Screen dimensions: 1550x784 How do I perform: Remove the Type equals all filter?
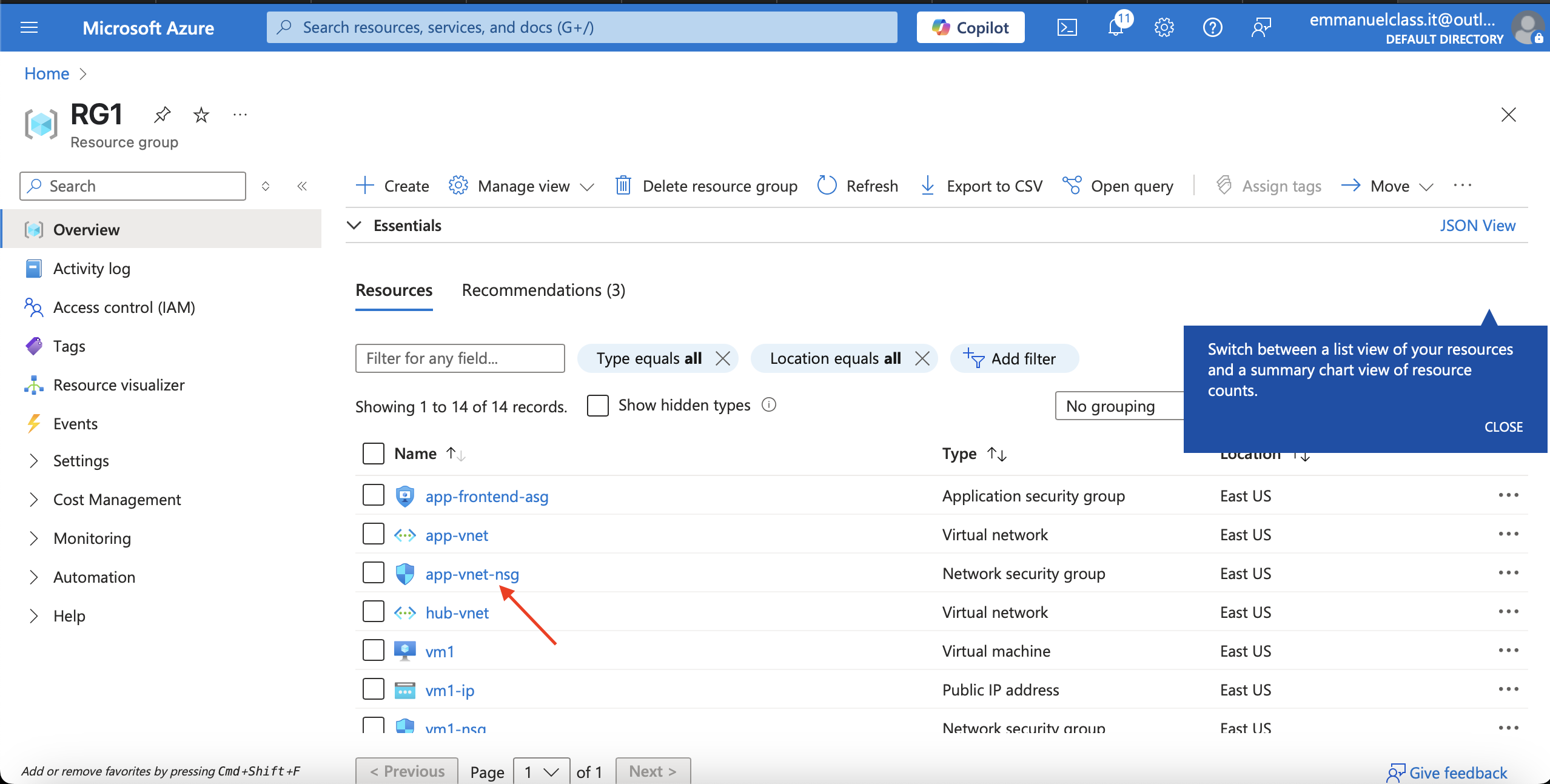[x=723, y=358]
